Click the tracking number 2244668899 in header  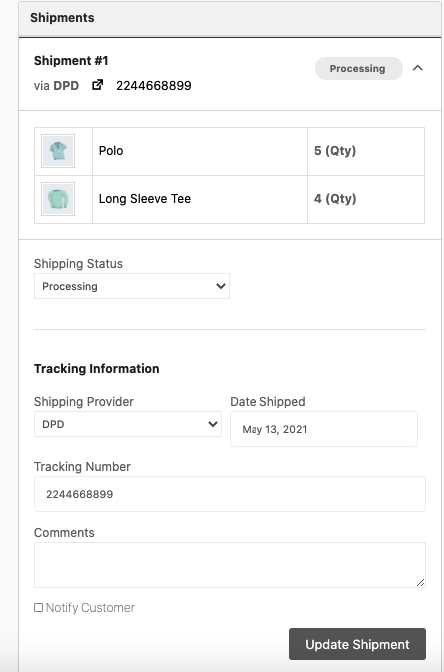[x=154, y=86]
